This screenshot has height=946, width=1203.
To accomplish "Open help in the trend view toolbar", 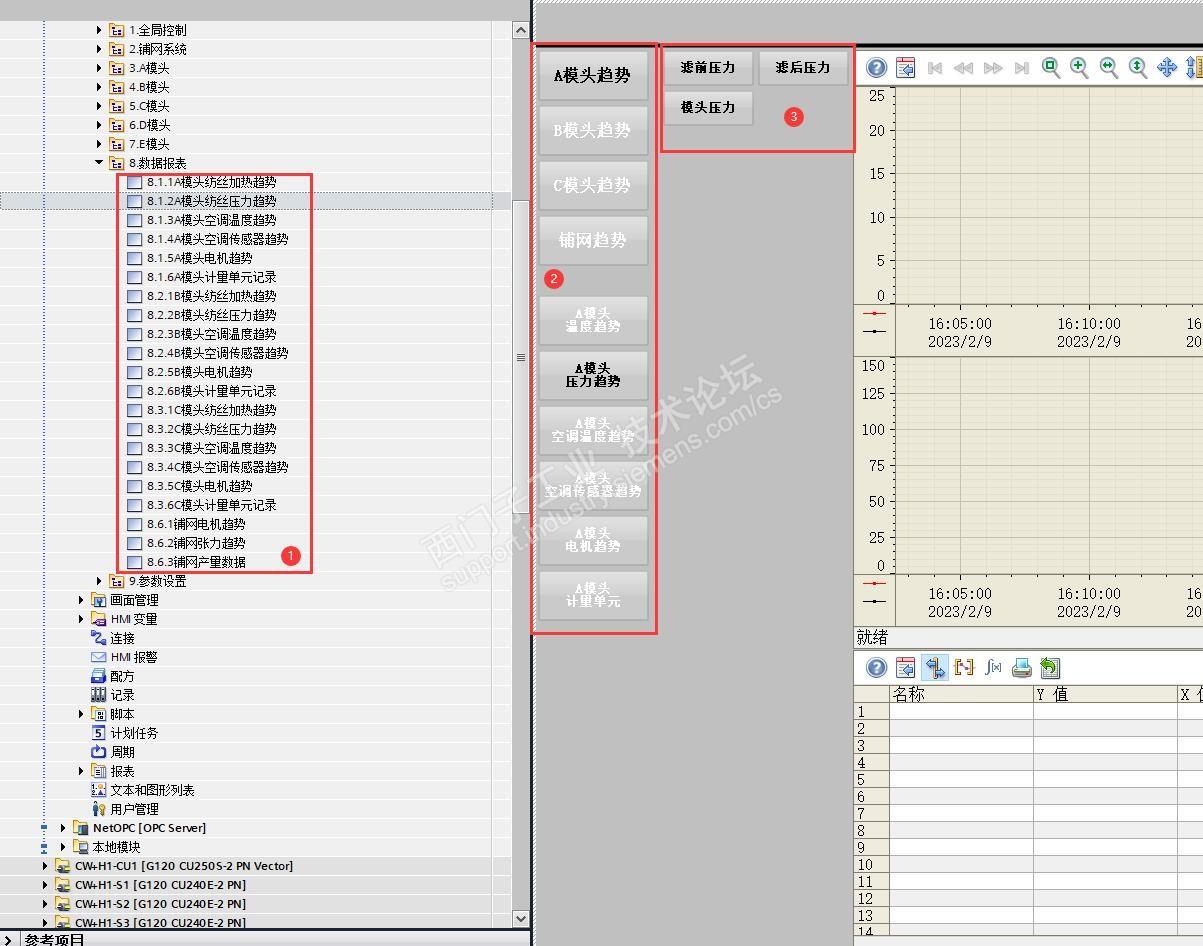I will tap(876, 67).
